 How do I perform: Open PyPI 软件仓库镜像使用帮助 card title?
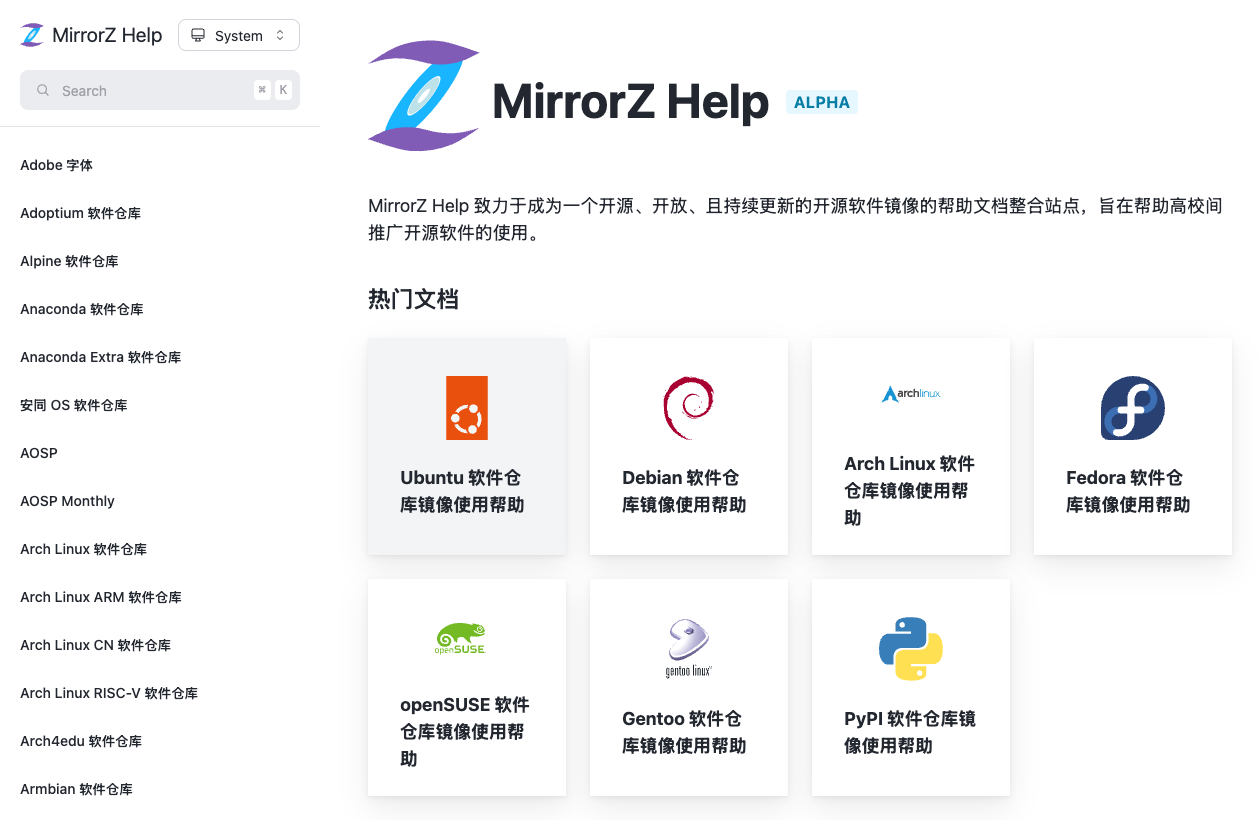point(910,732)
